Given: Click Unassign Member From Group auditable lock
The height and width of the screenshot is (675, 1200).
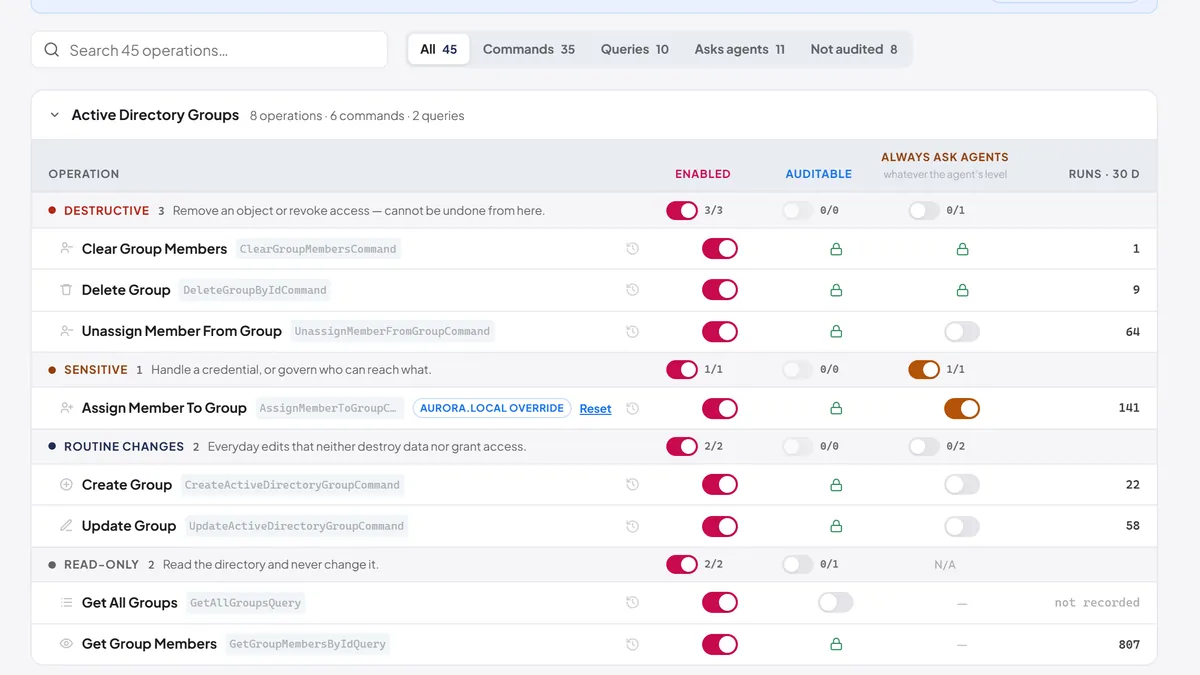Looking at the screenshot, I should pos(836,331).
